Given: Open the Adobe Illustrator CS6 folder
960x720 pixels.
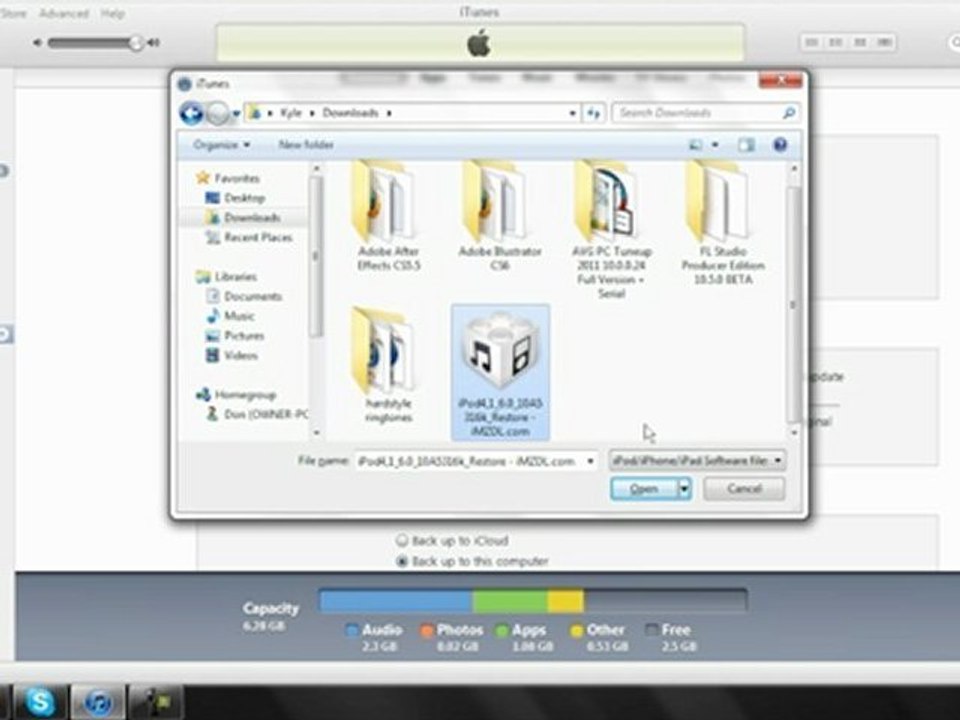Looking at the screenshot, I should (x=500, y=216).
